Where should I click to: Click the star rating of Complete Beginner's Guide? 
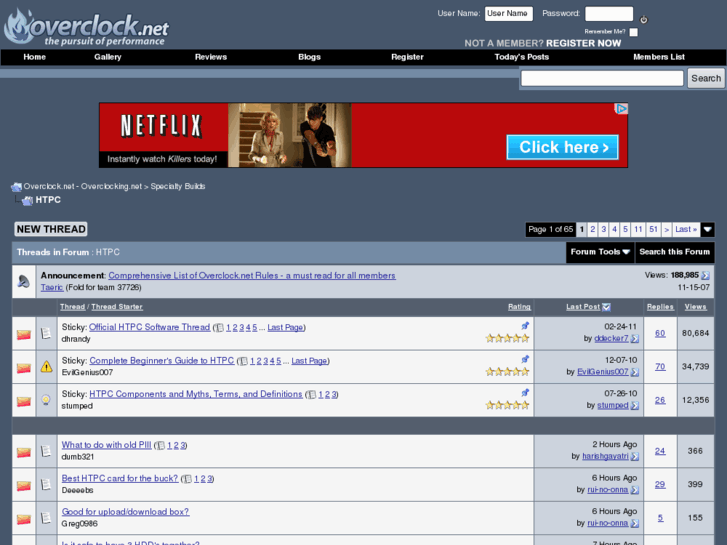507,372
